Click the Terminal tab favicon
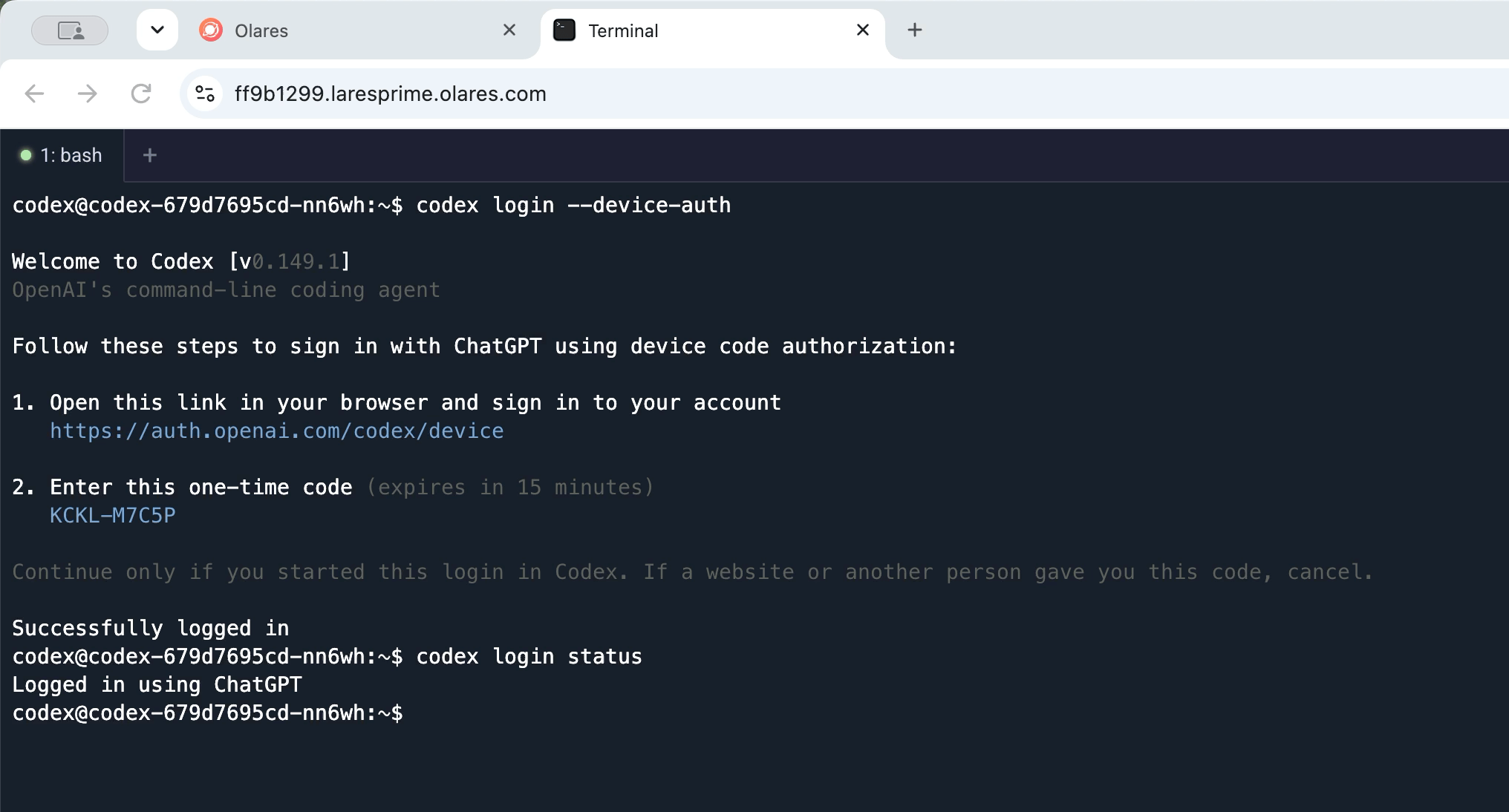 pos(564,30)
